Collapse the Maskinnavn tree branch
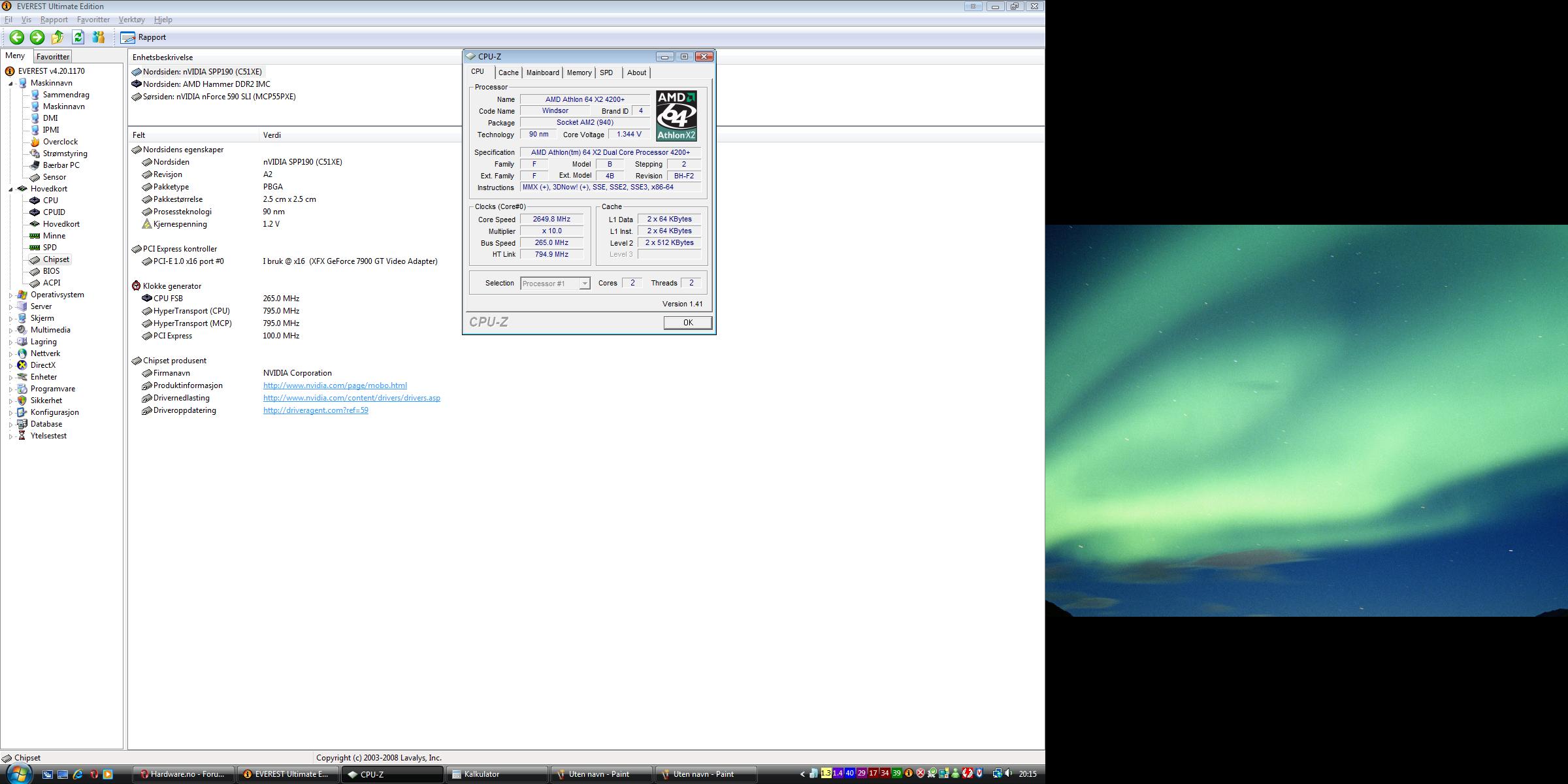This screenshot has width=1568, height=784. tap(10, 84)
